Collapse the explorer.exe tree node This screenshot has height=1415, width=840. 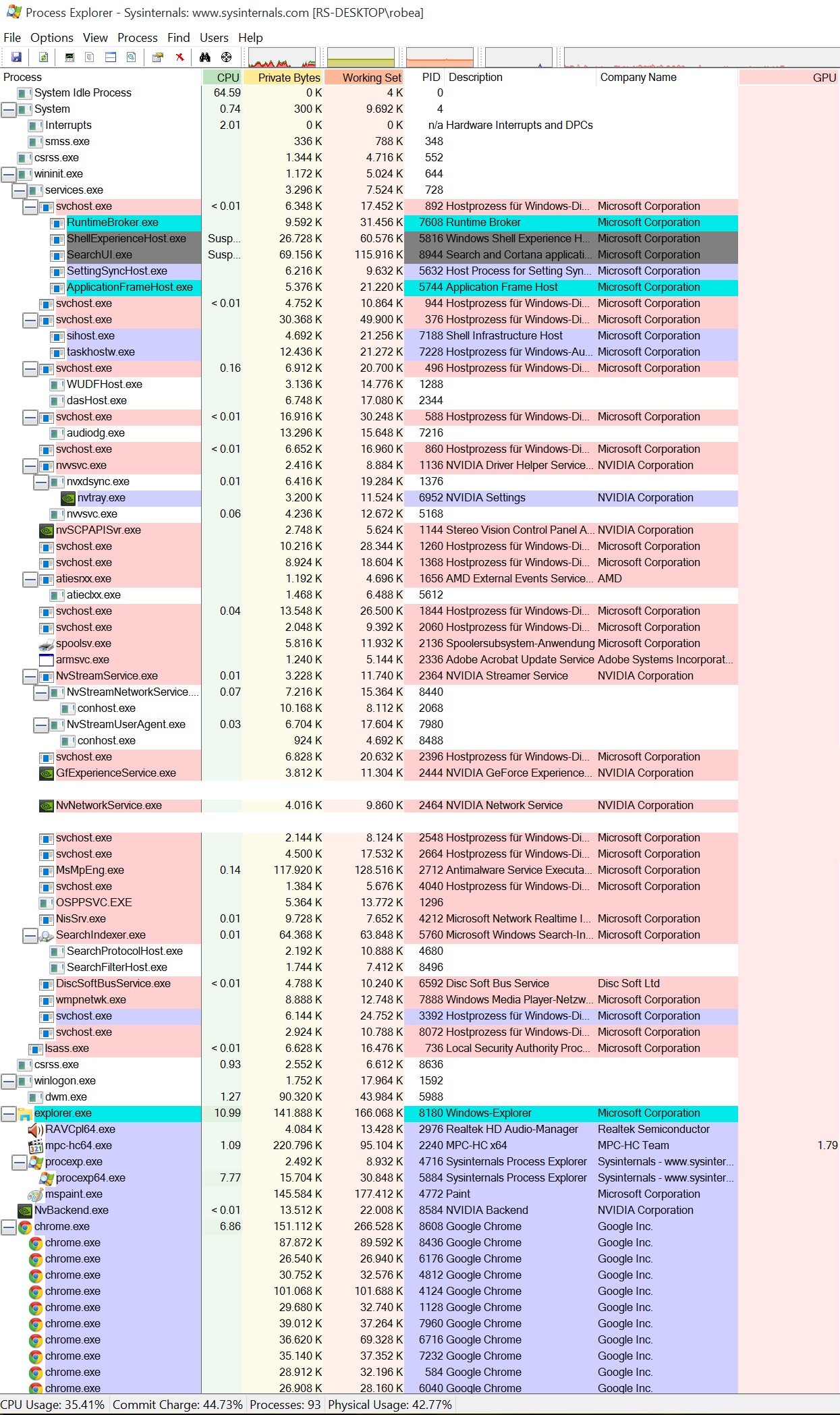[9, 1113]
